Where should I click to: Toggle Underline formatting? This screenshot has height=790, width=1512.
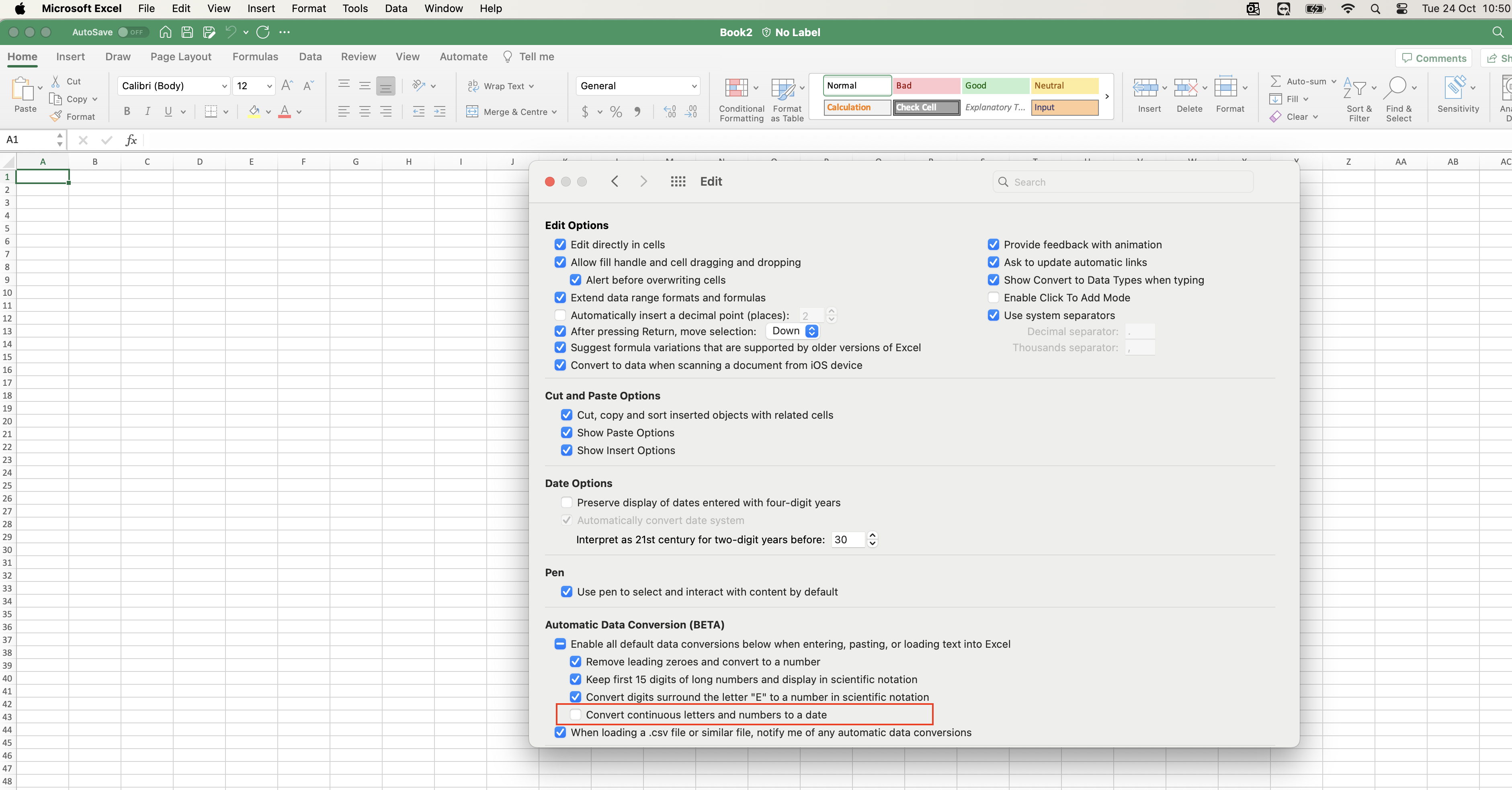tap(168, 112)
